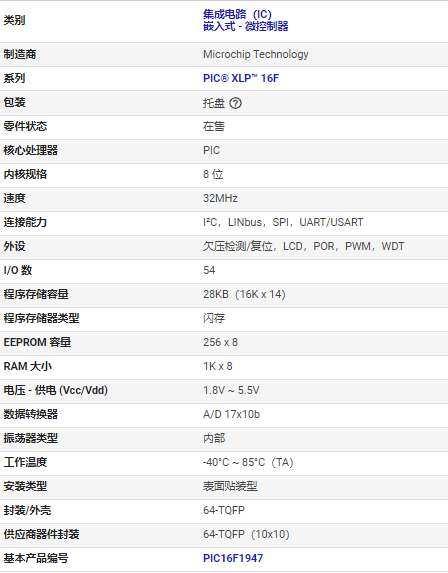Viewport: 448px width, 573px height.
Task: Click the A/D 17x10b converter value
Action: [x=231, y=414]
